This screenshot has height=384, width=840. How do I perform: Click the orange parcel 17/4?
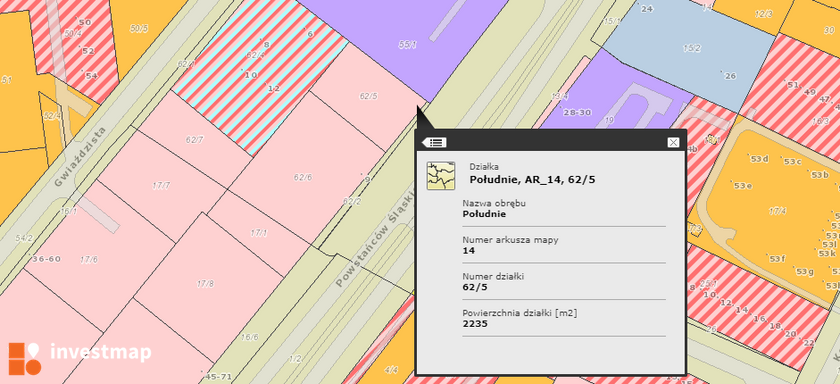coord(777,211)
